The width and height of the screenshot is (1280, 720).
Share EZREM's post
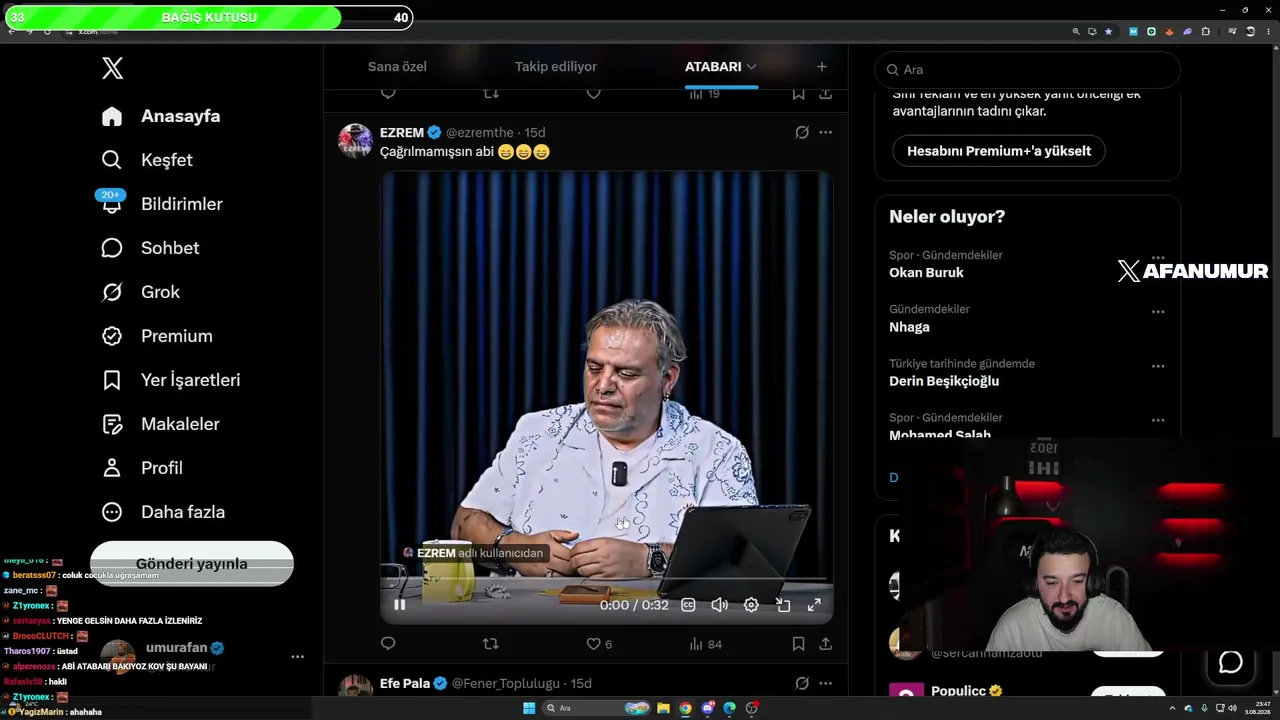825,644
